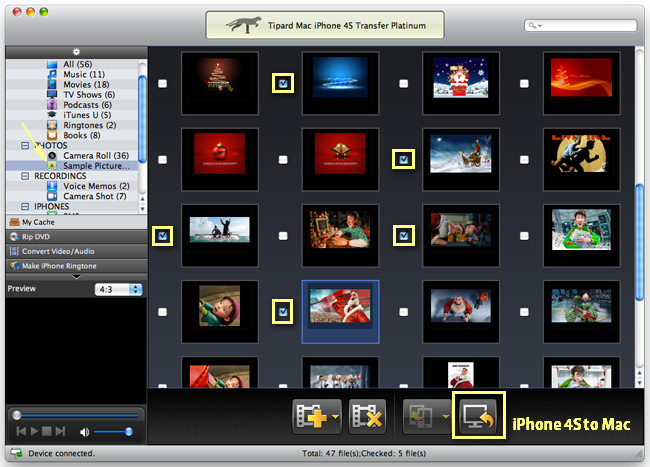650x467 pixels.
Task: Select the moon silhouette photo thumbnail
Action: (x=581, y=160)
